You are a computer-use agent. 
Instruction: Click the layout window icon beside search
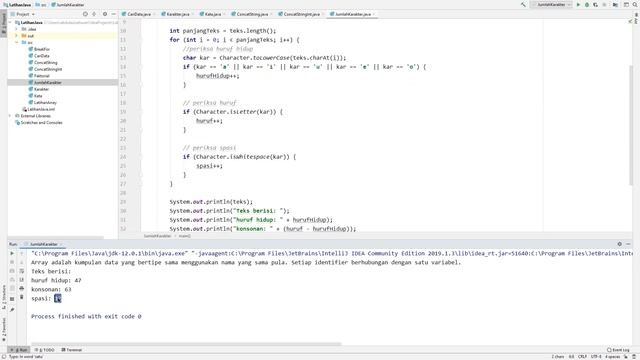point(626,4)
